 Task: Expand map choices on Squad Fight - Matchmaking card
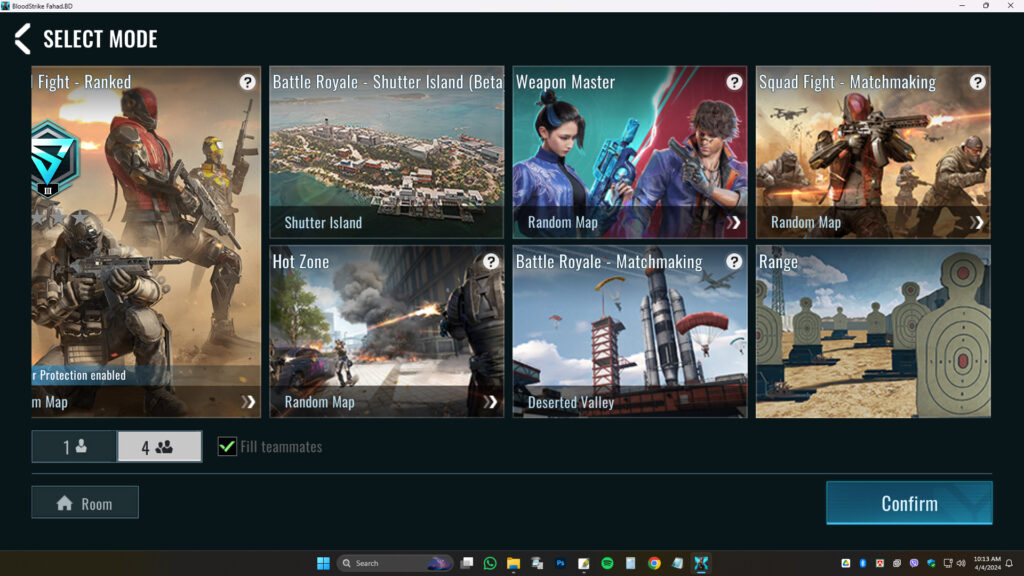pos(976,223)
